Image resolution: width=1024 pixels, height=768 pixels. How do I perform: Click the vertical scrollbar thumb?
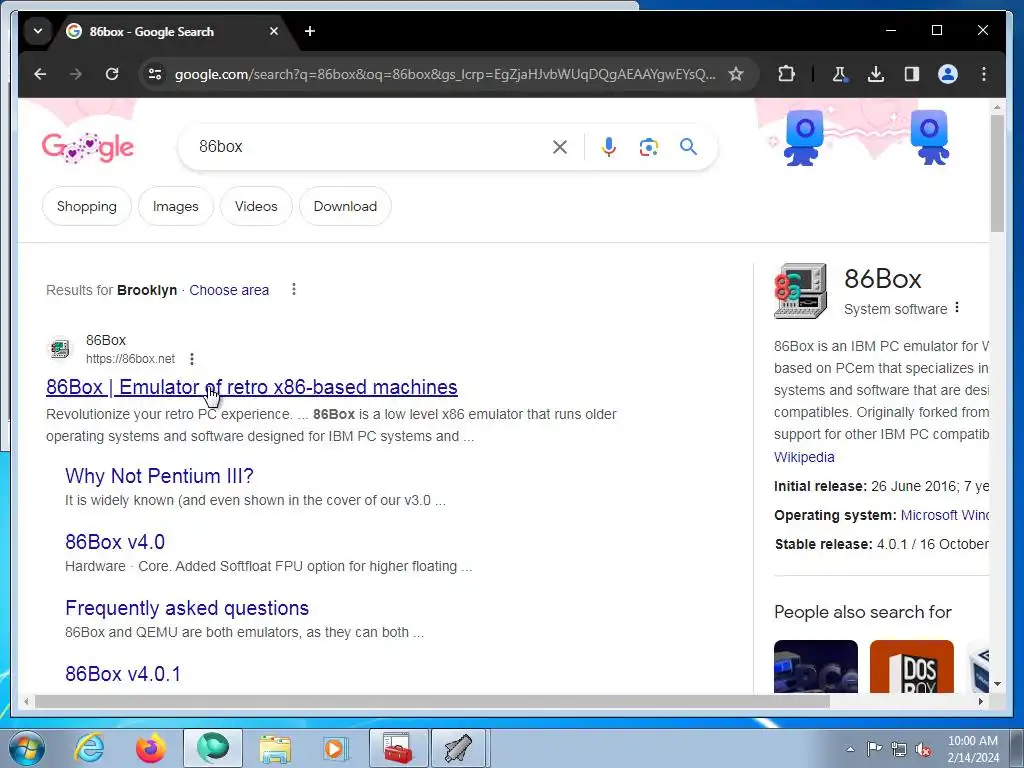[x=997, y=173]
